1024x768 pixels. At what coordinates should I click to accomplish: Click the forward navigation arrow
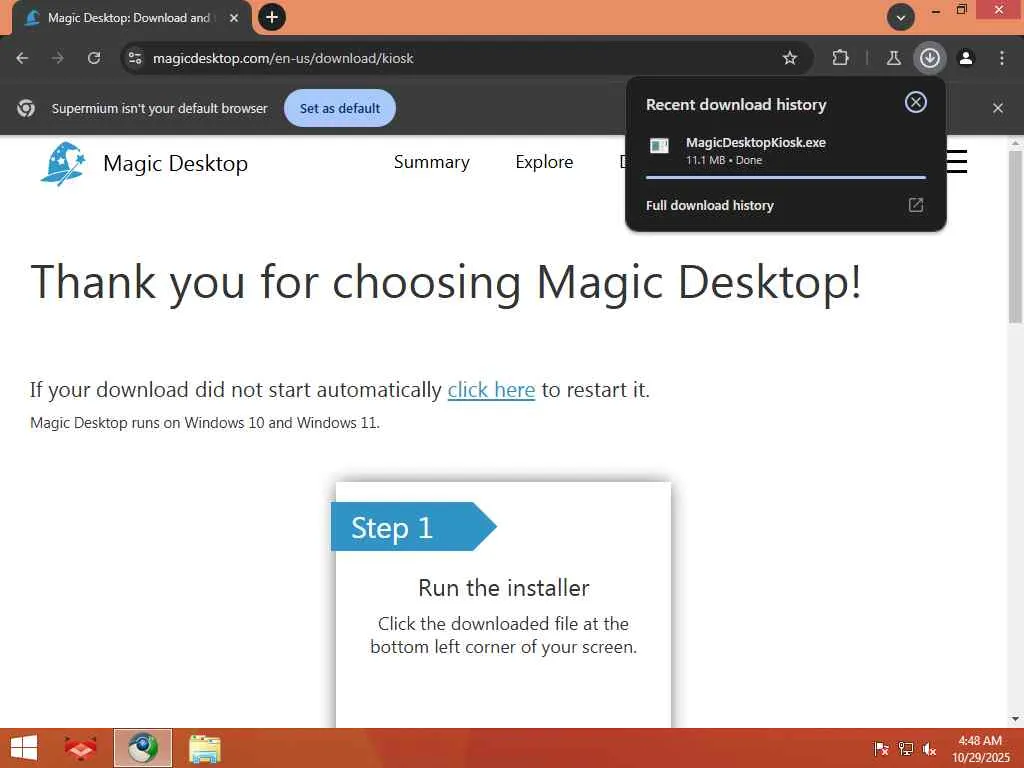tap(58, 58)
